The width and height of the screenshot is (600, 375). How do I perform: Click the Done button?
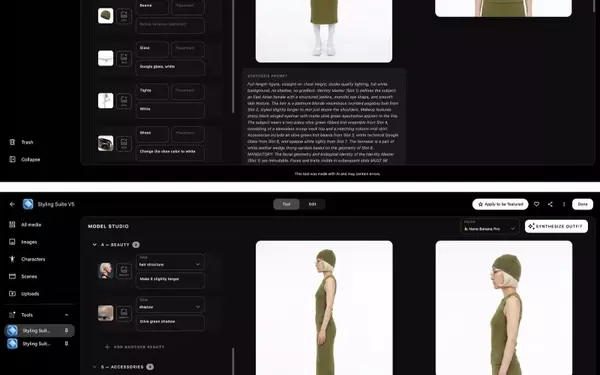pyautogui.click(x=582, y=204)
